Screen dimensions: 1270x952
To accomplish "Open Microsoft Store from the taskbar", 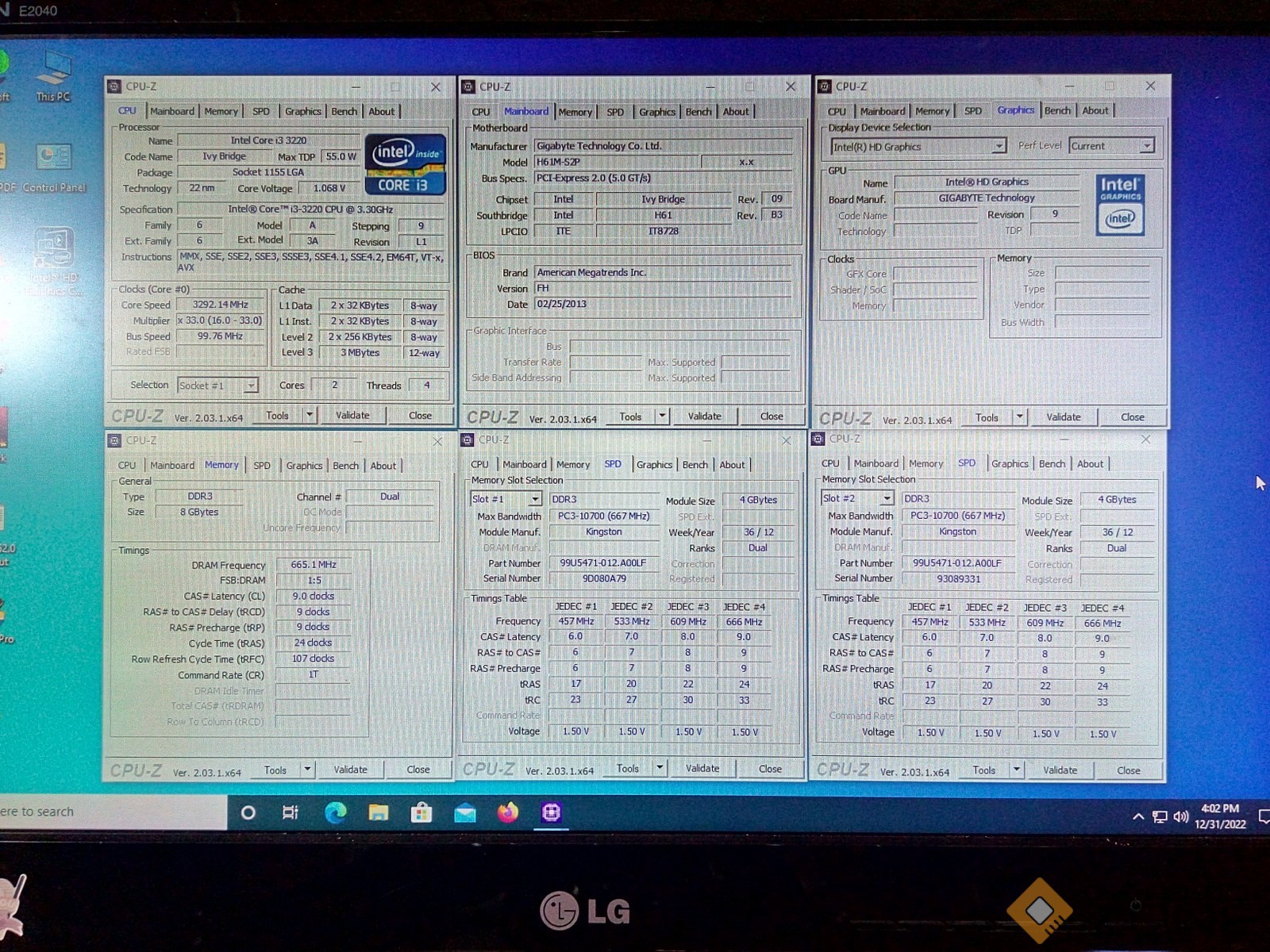I will (421, 812).
